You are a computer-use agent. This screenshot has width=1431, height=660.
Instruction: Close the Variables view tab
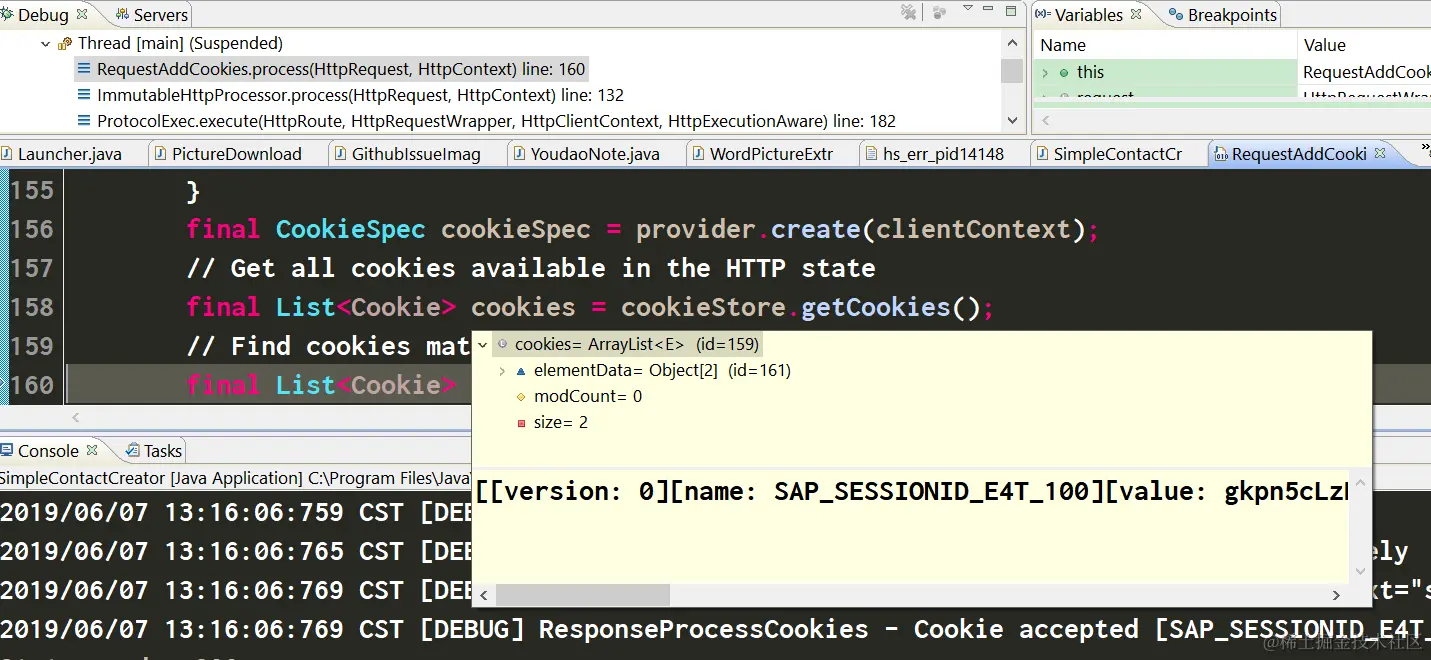(1135, 15)
